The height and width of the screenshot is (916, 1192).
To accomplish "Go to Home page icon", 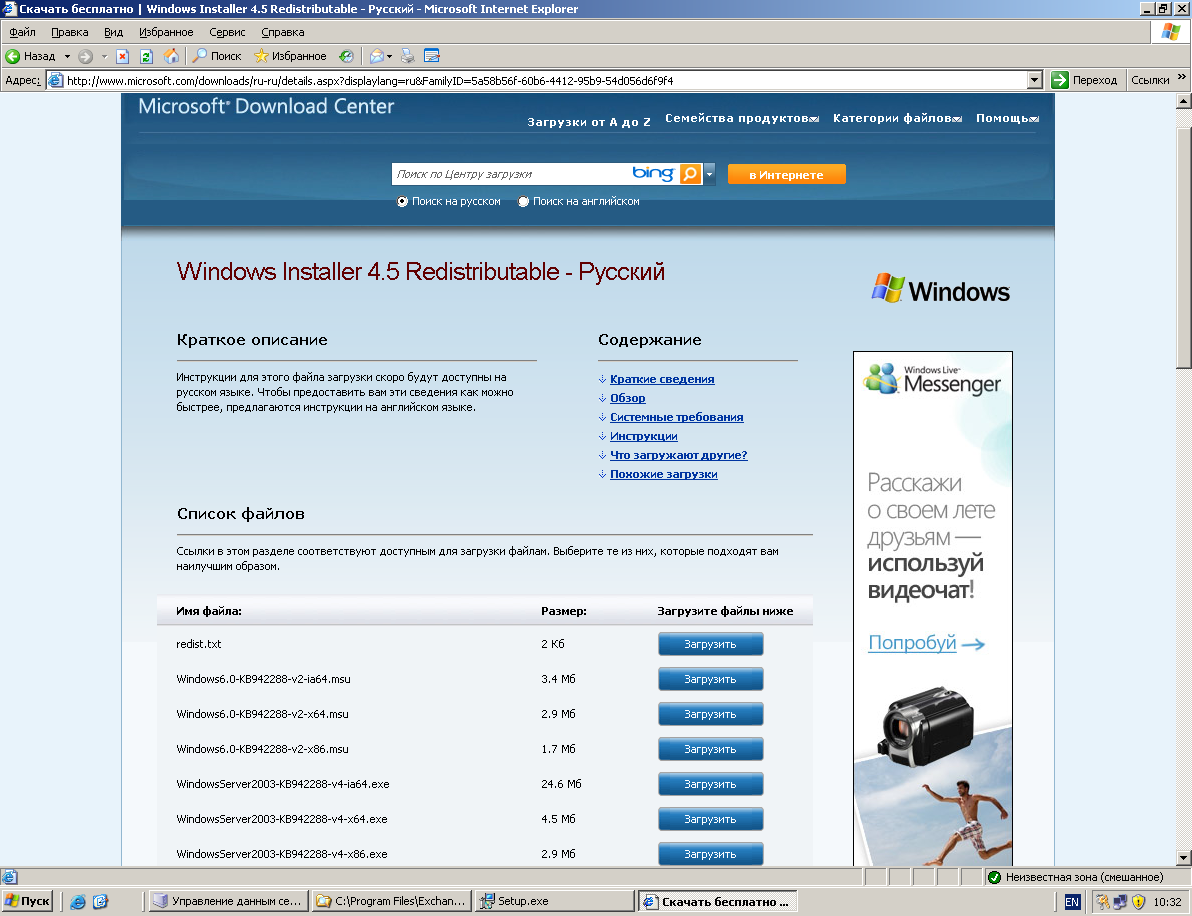I will (171, 56).
